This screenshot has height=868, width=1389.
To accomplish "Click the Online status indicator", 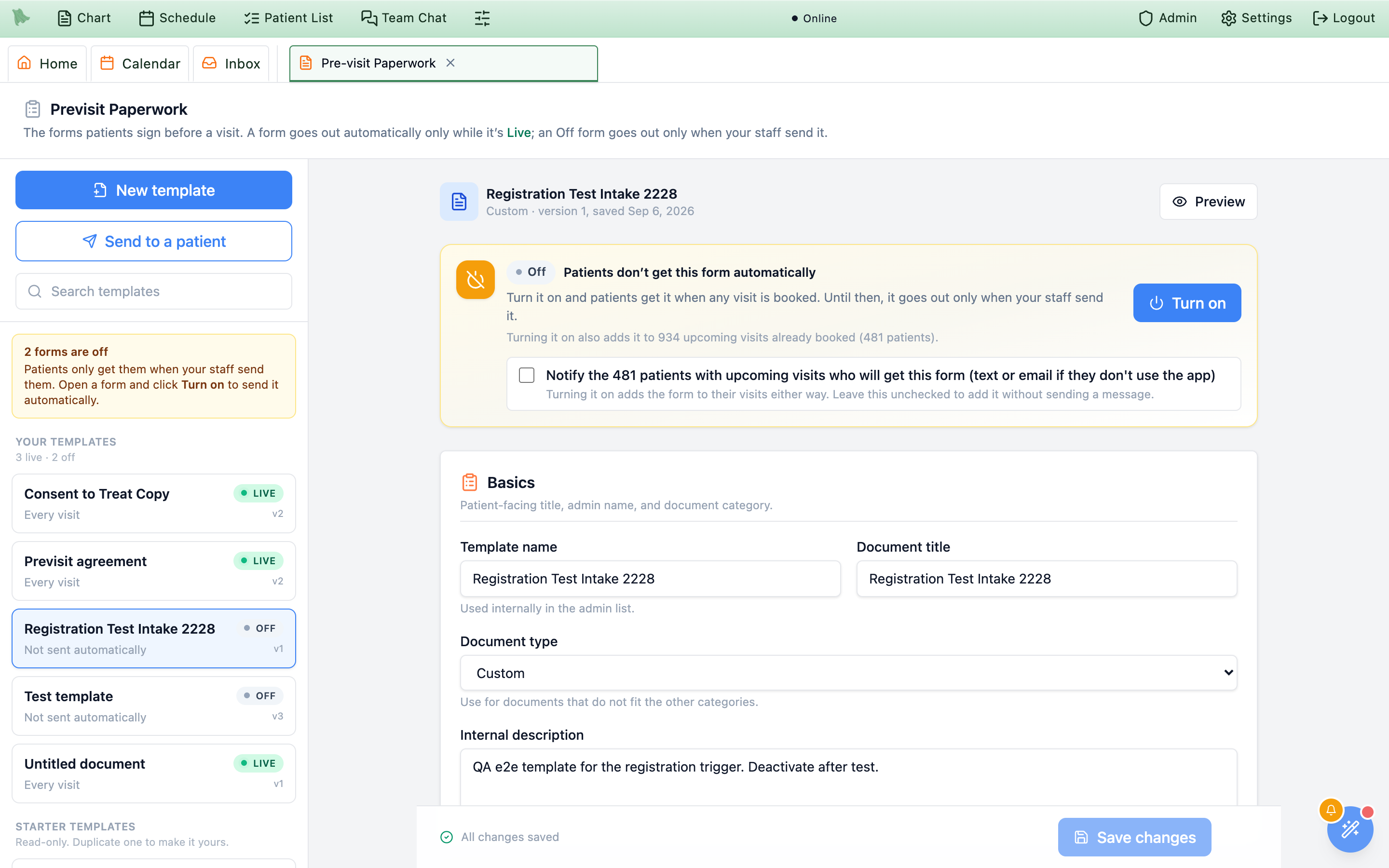I will [814, 18].
